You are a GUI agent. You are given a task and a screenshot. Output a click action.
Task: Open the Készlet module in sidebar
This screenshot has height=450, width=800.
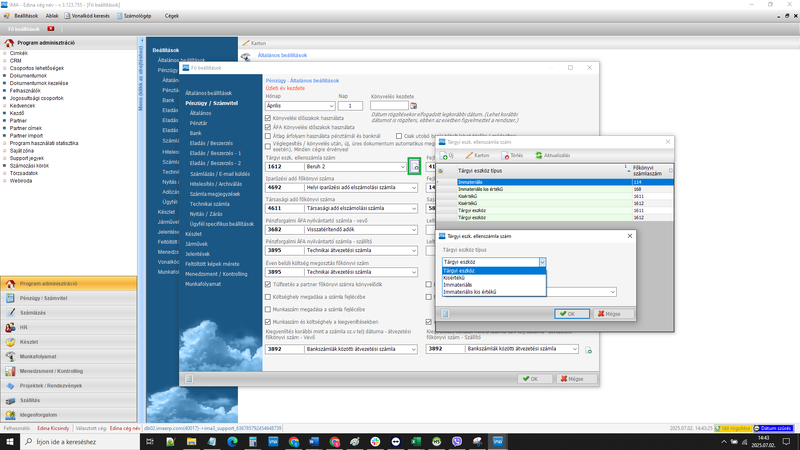[x=29, y=341]
